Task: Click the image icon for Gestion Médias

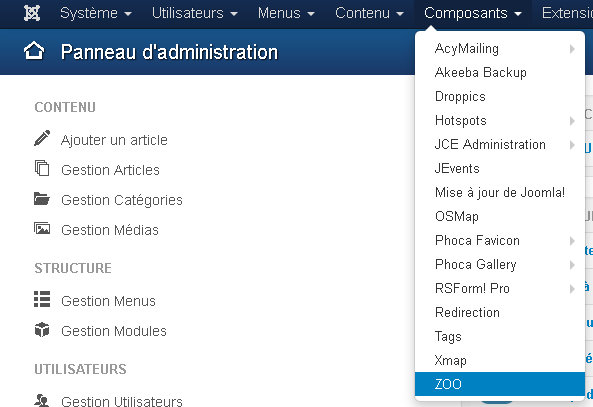Action: tap(42, 228)
